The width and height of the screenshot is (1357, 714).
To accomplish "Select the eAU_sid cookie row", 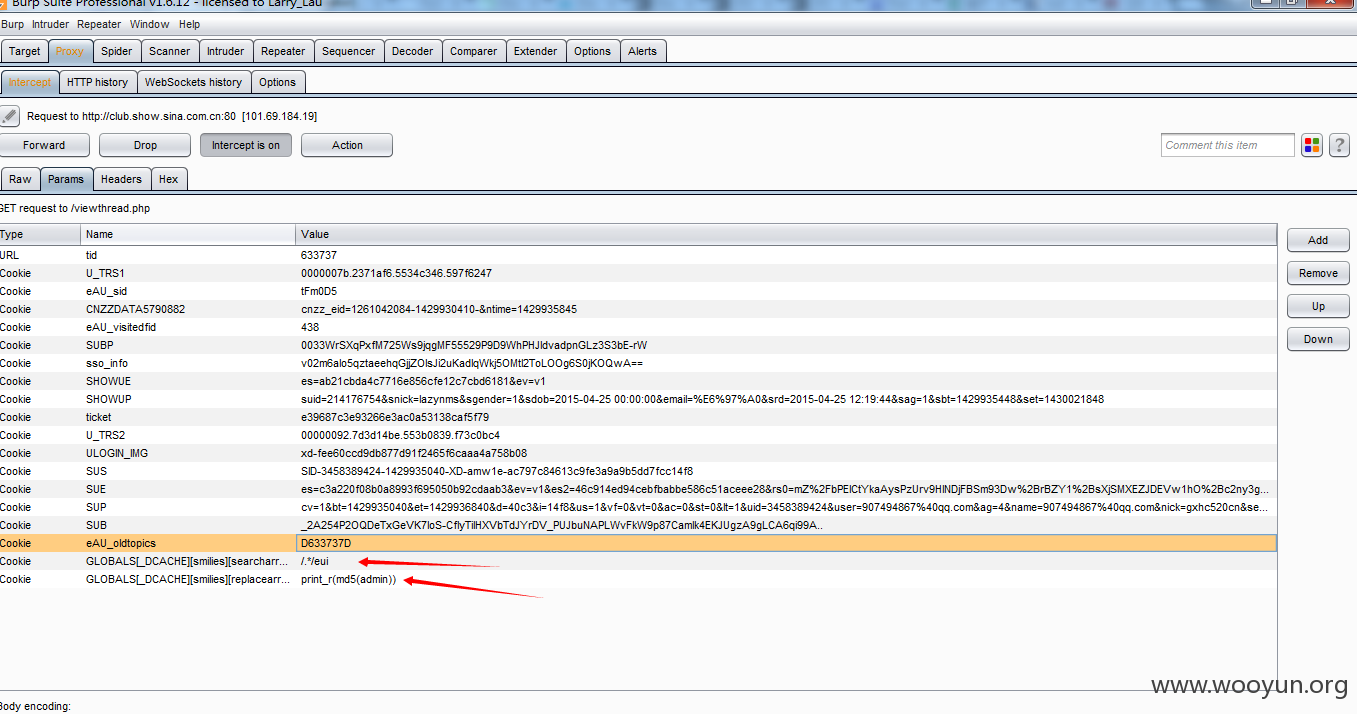I will (x=638, y=291).
